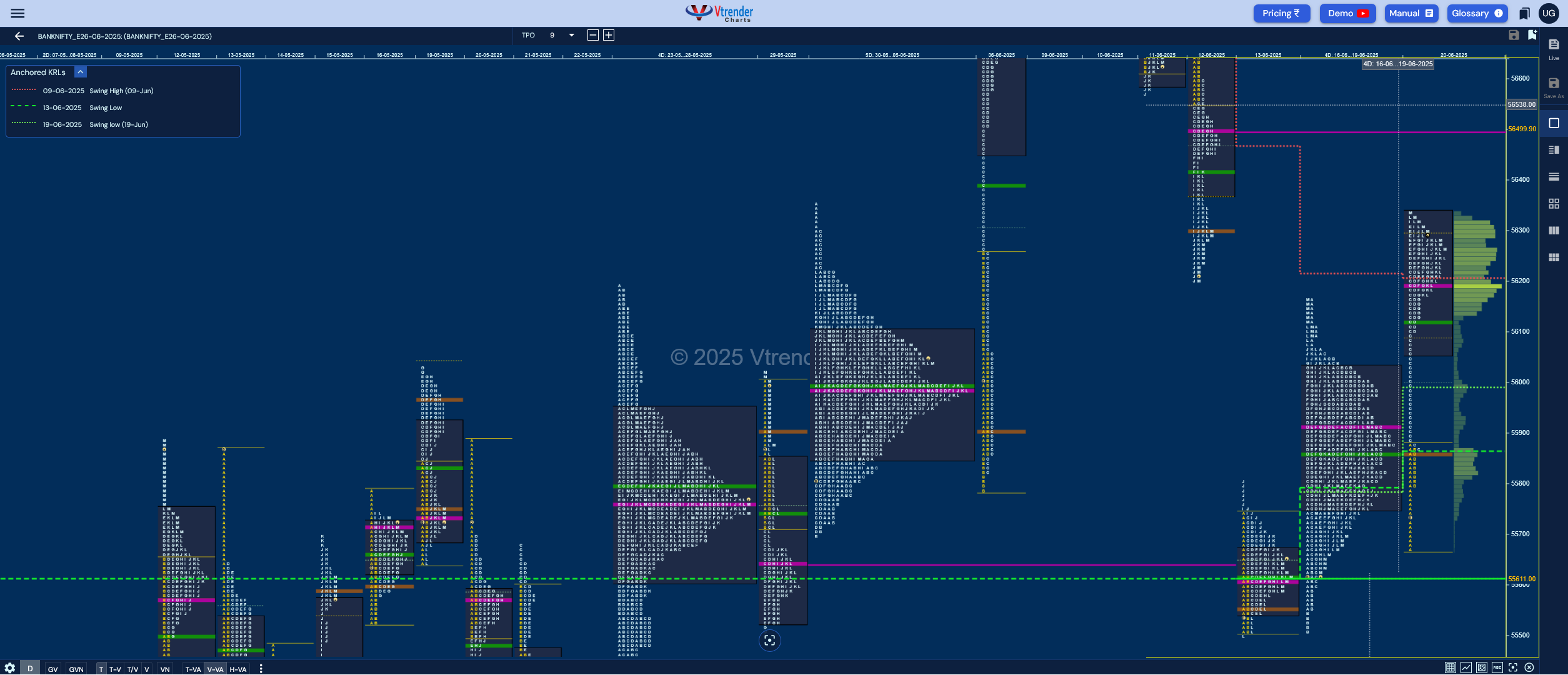Select the VN view tab
The image size is (1568, 675).
point(165,669)
